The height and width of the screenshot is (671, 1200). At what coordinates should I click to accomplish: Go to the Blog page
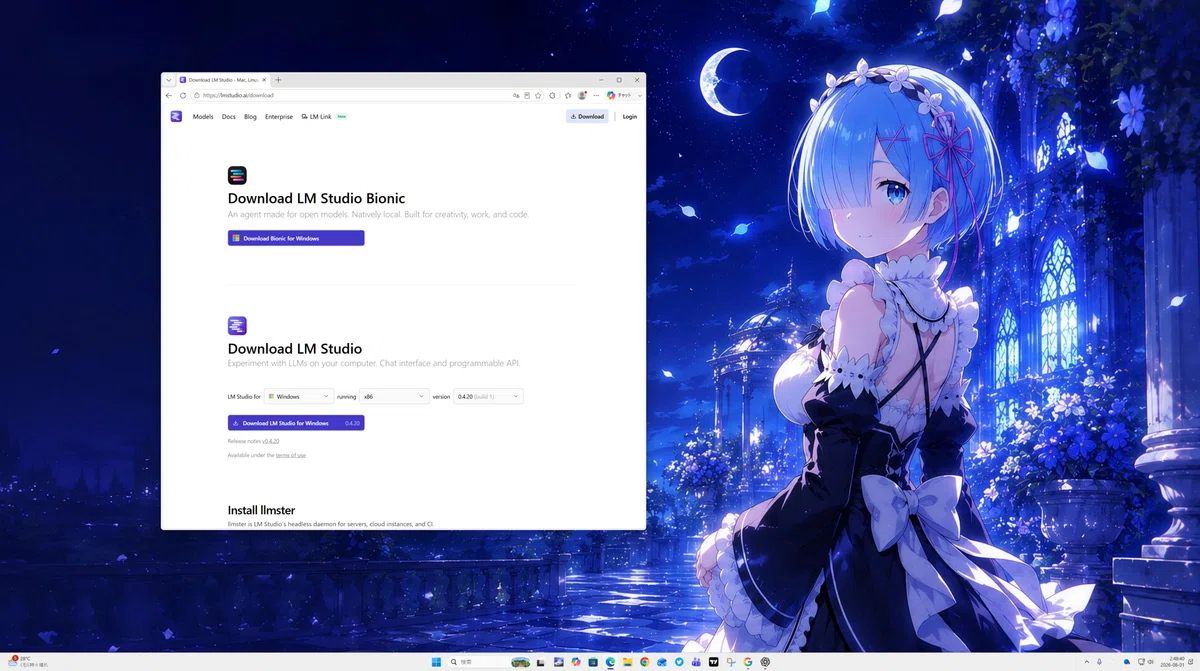(250, 117)
